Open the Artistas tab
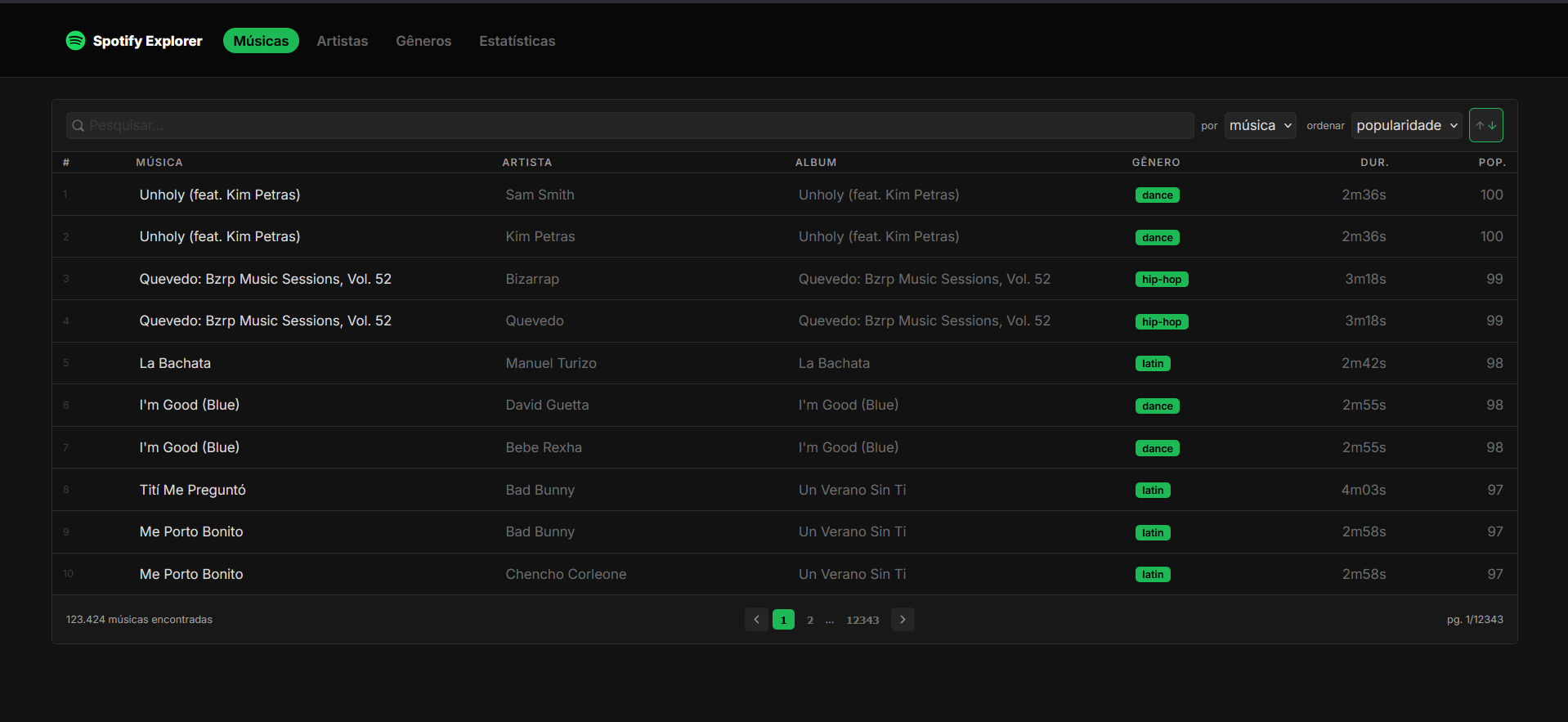The width and height of the screenshot is (1568, 722). click(x=343, y=41)
